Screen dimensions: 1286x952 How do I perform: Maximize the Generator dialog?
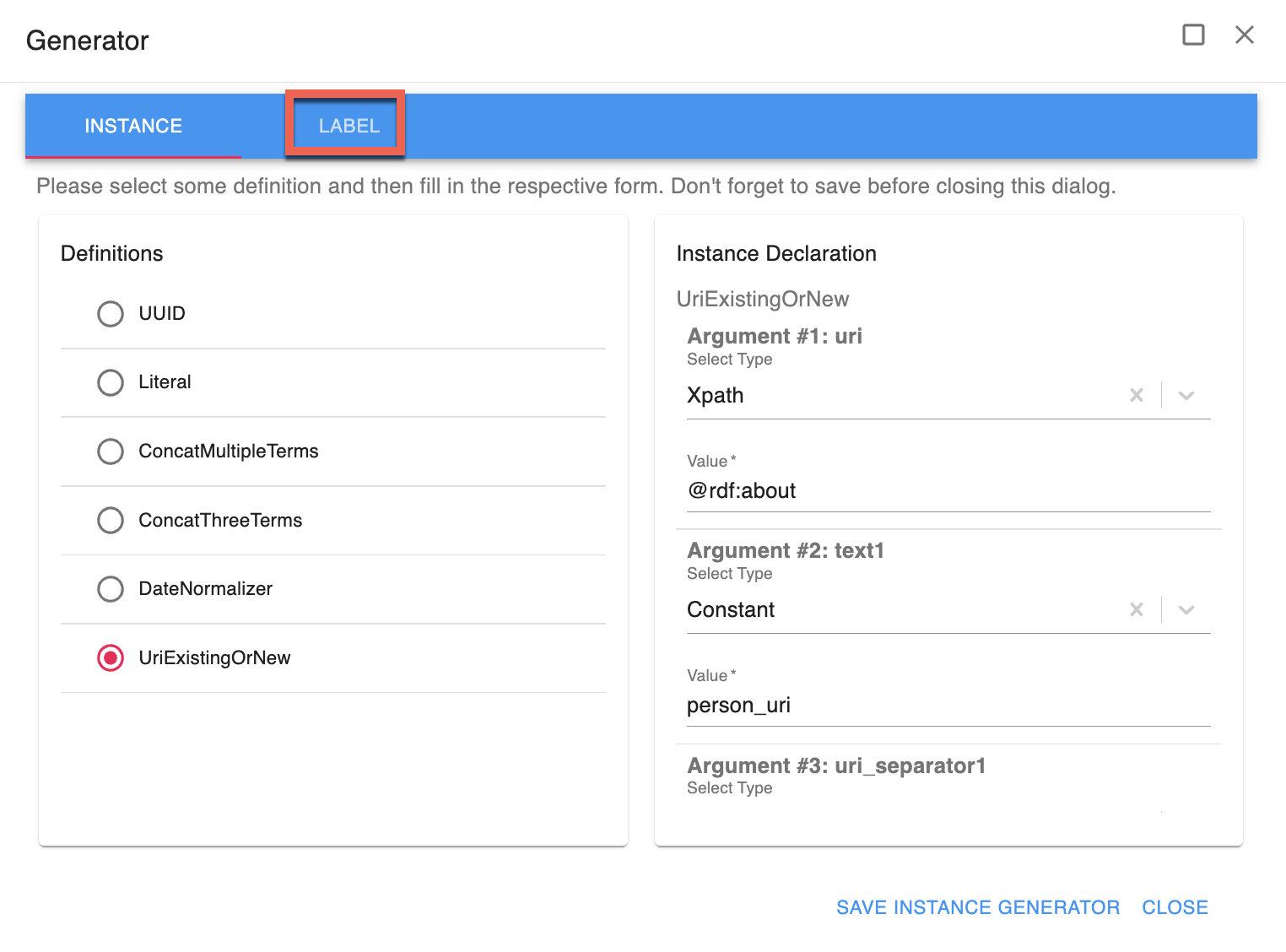pos(1193,35)
